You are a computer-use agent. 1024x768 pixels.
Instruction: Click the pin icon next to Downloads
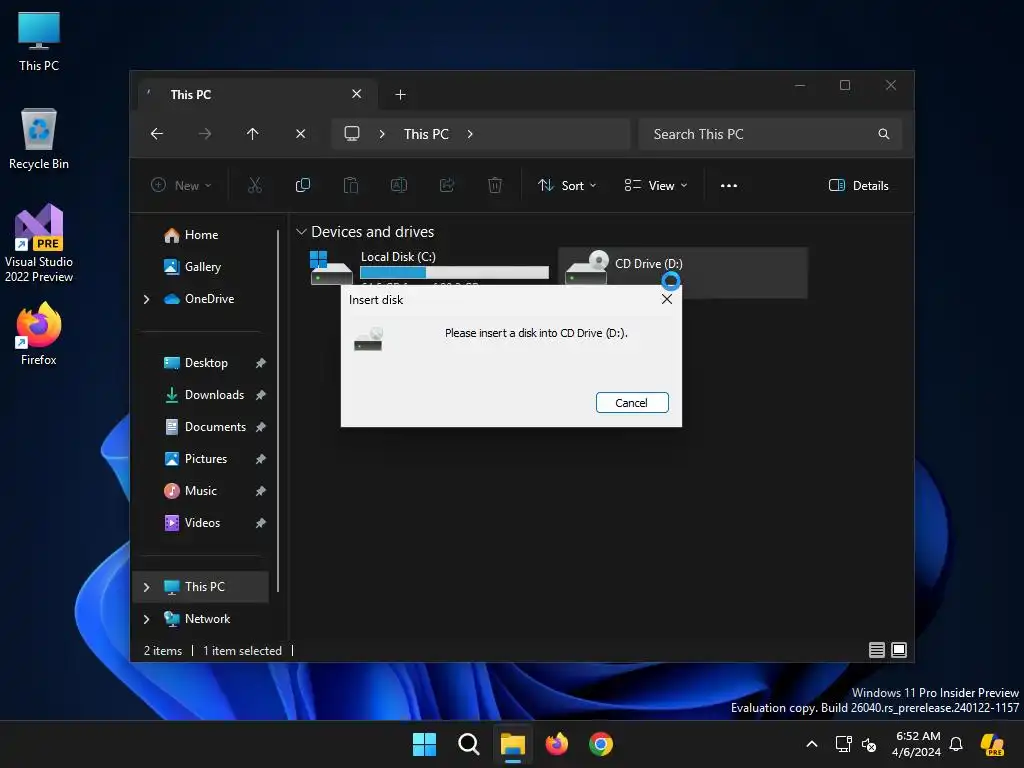261,395
